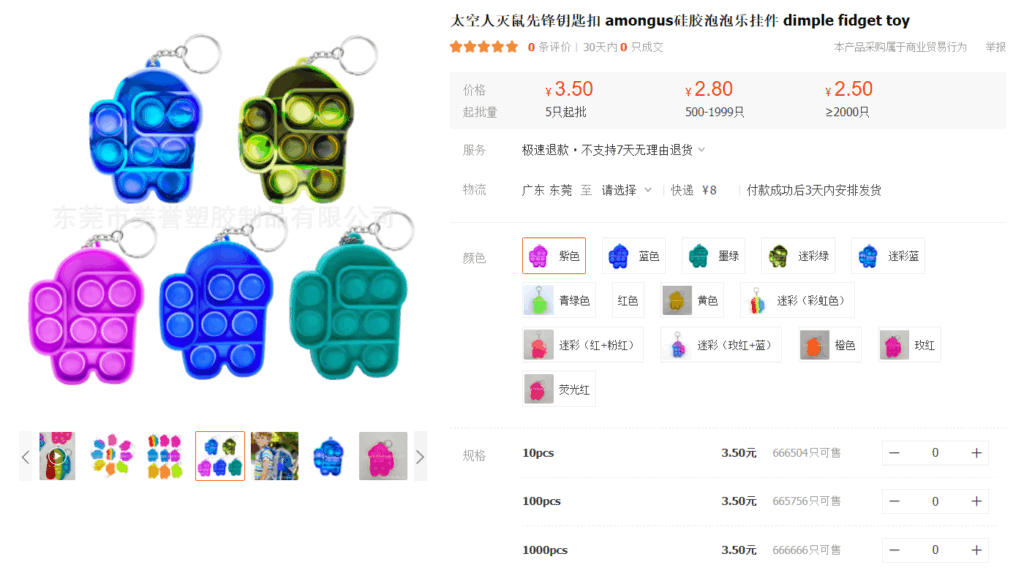The image size is (1024, 581).
Task: Decrease quantity for 10pcs option
Action: [895, 453]
